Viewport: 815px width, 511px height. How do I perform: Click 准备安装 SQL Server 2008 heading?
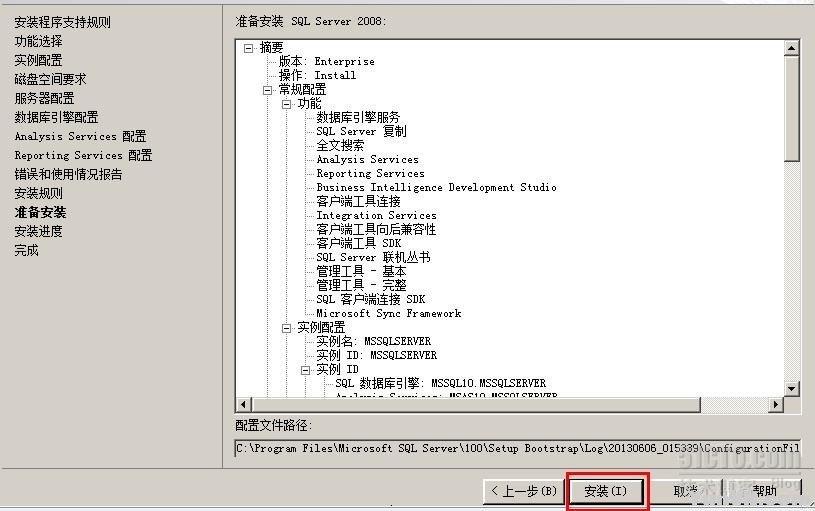311,22
